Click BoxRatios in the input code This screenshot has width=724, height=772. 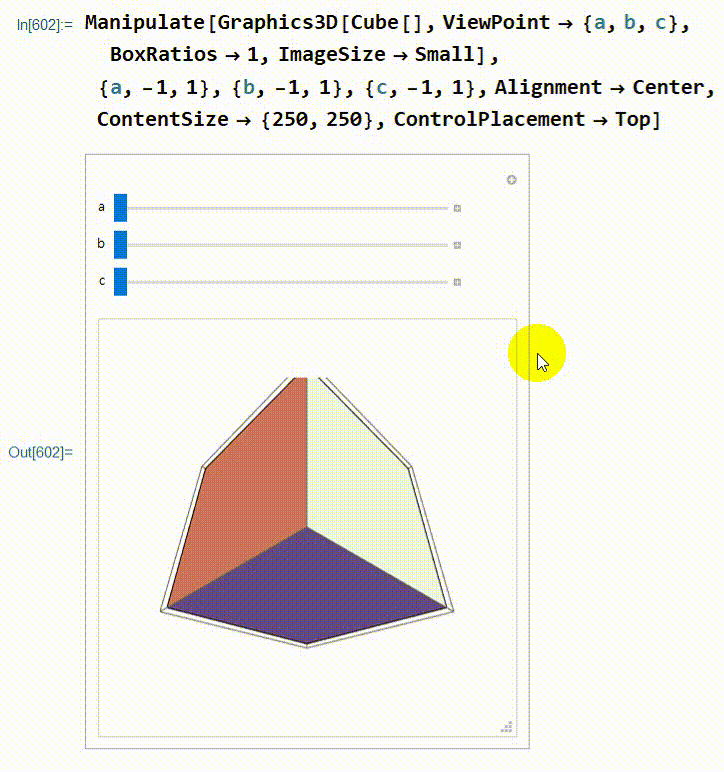tap(163, 54)
